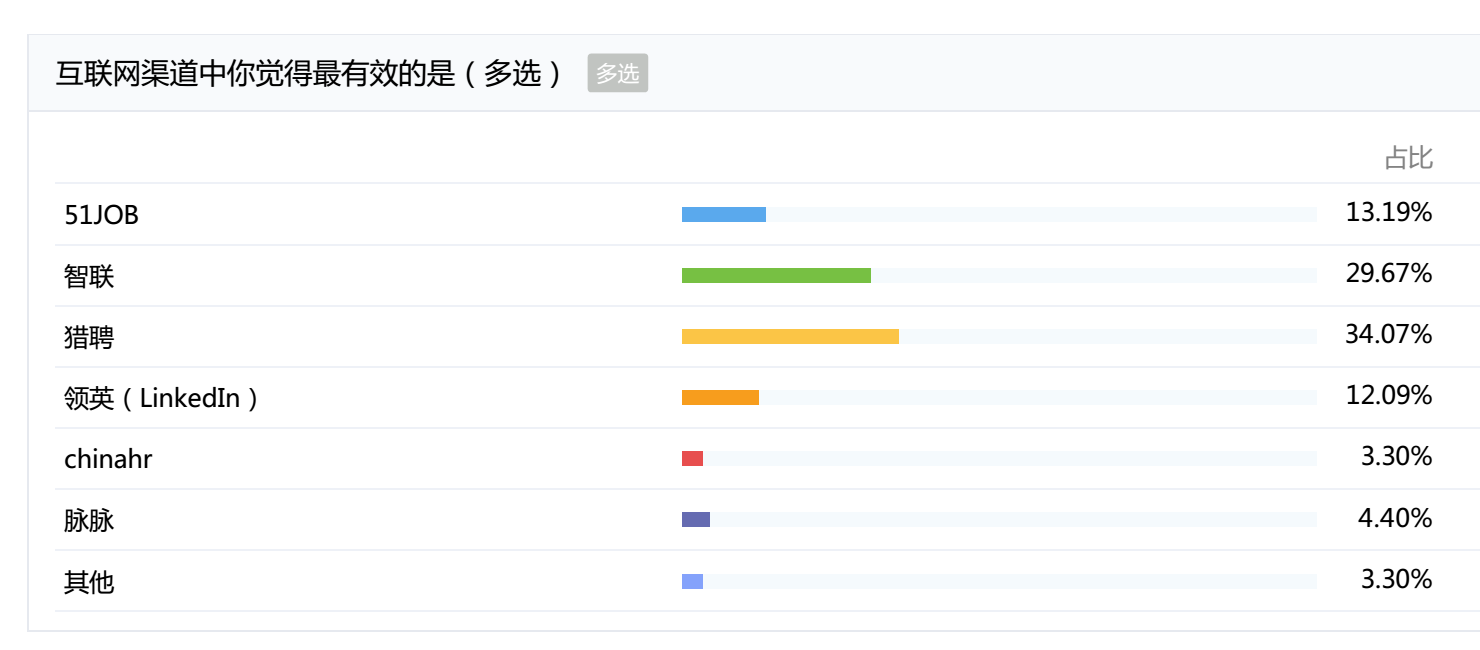Image resolution: width=1480 pixels, height=650 pixels.
Task: Select the 领英 (LinkedIn) row label
Action: point(162,398)
